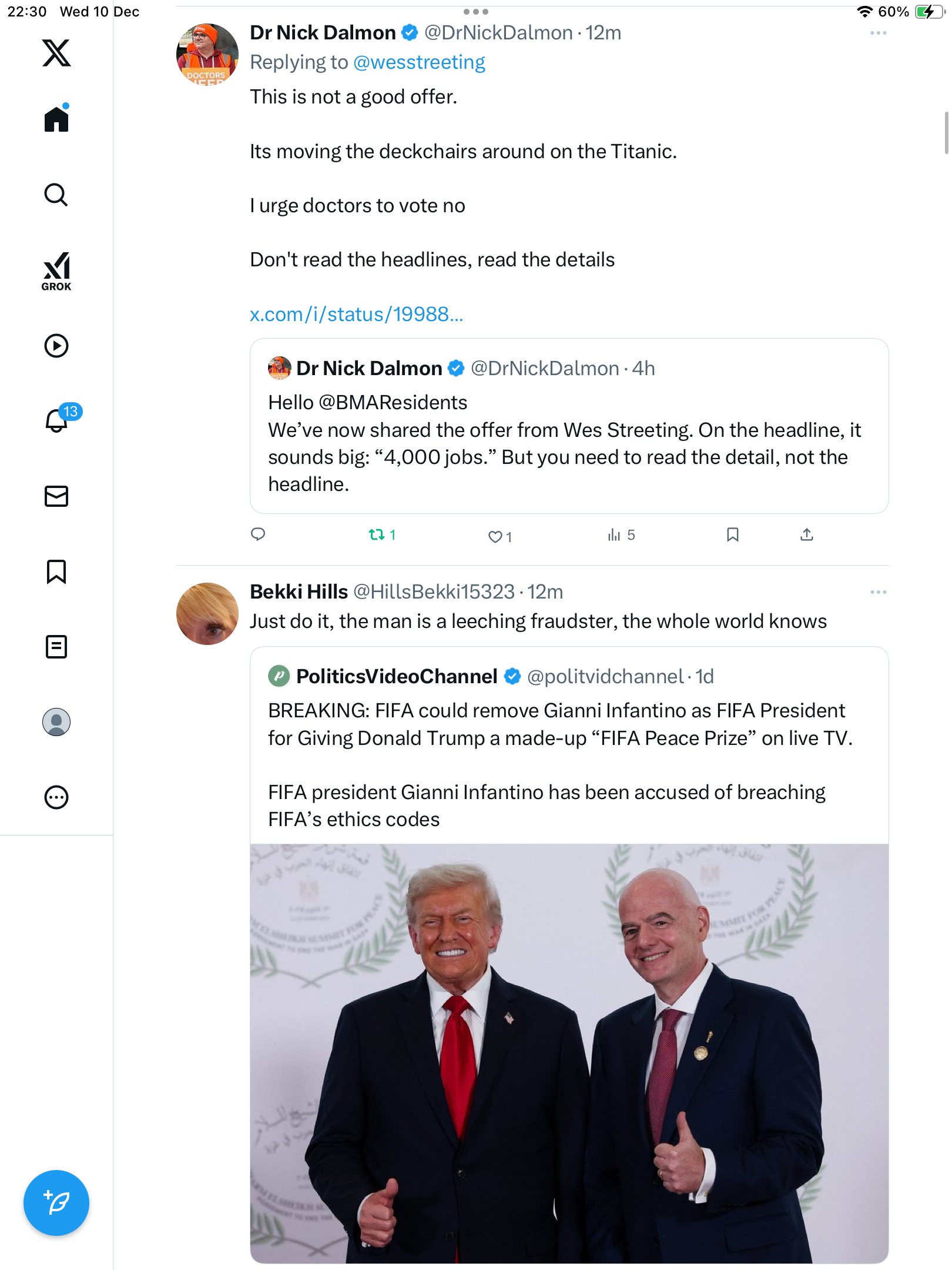Open the x.com/i/status link
952x1270 pixels.
(357, 315)
